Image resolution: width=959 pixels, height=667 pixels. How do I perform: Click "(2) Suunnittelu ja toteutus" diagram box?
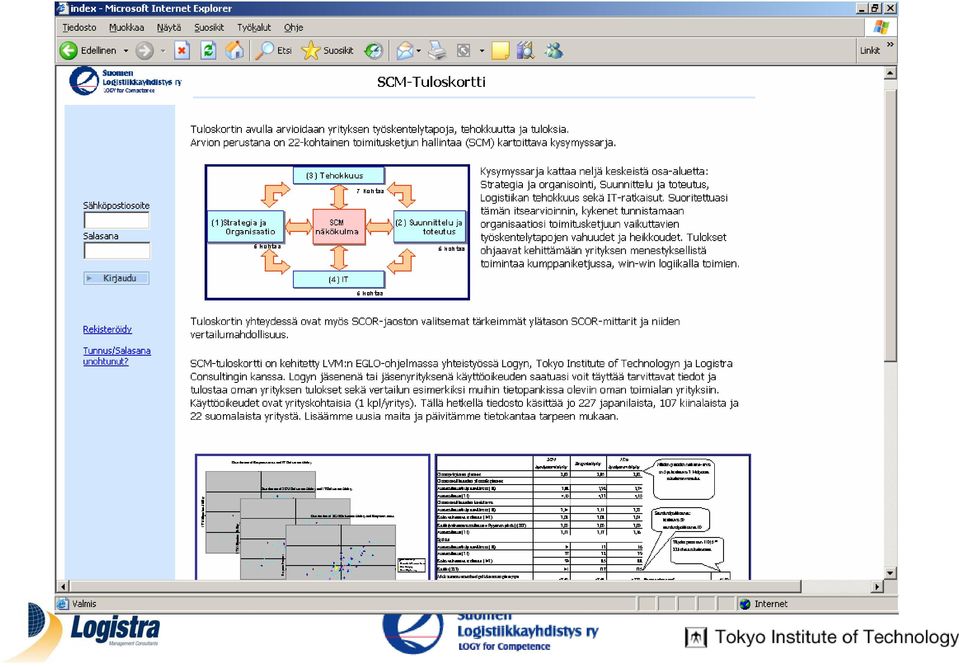[x=429, y=227]
